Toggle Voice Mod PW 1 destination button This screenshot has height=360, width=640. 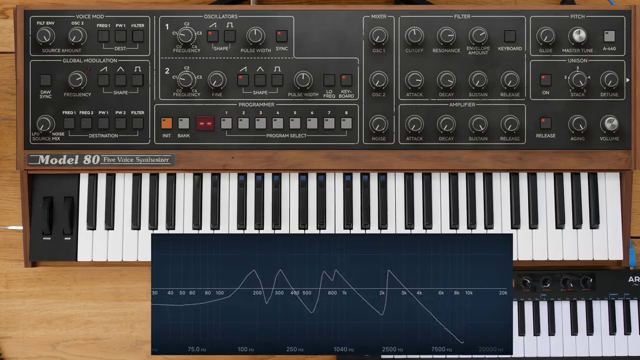pos(120,36)
